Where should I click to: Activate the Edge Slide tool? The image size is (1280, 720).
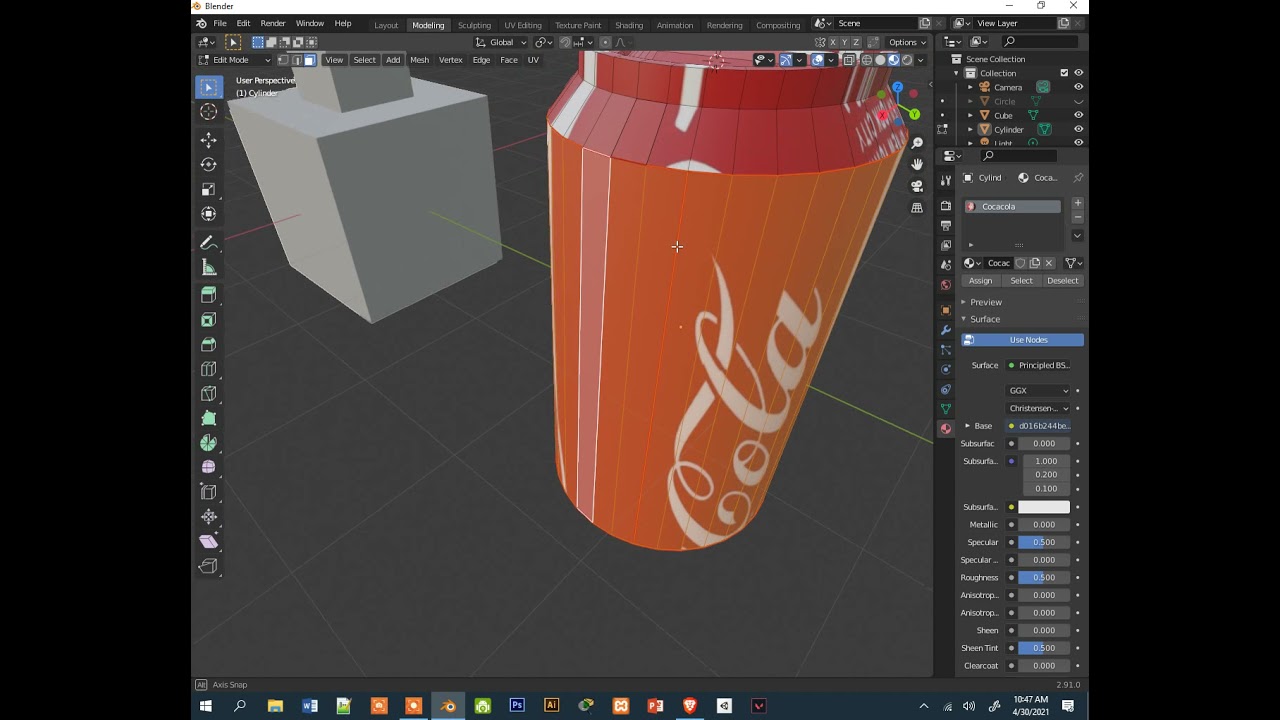pyautogui.click(x=208, y=492)
